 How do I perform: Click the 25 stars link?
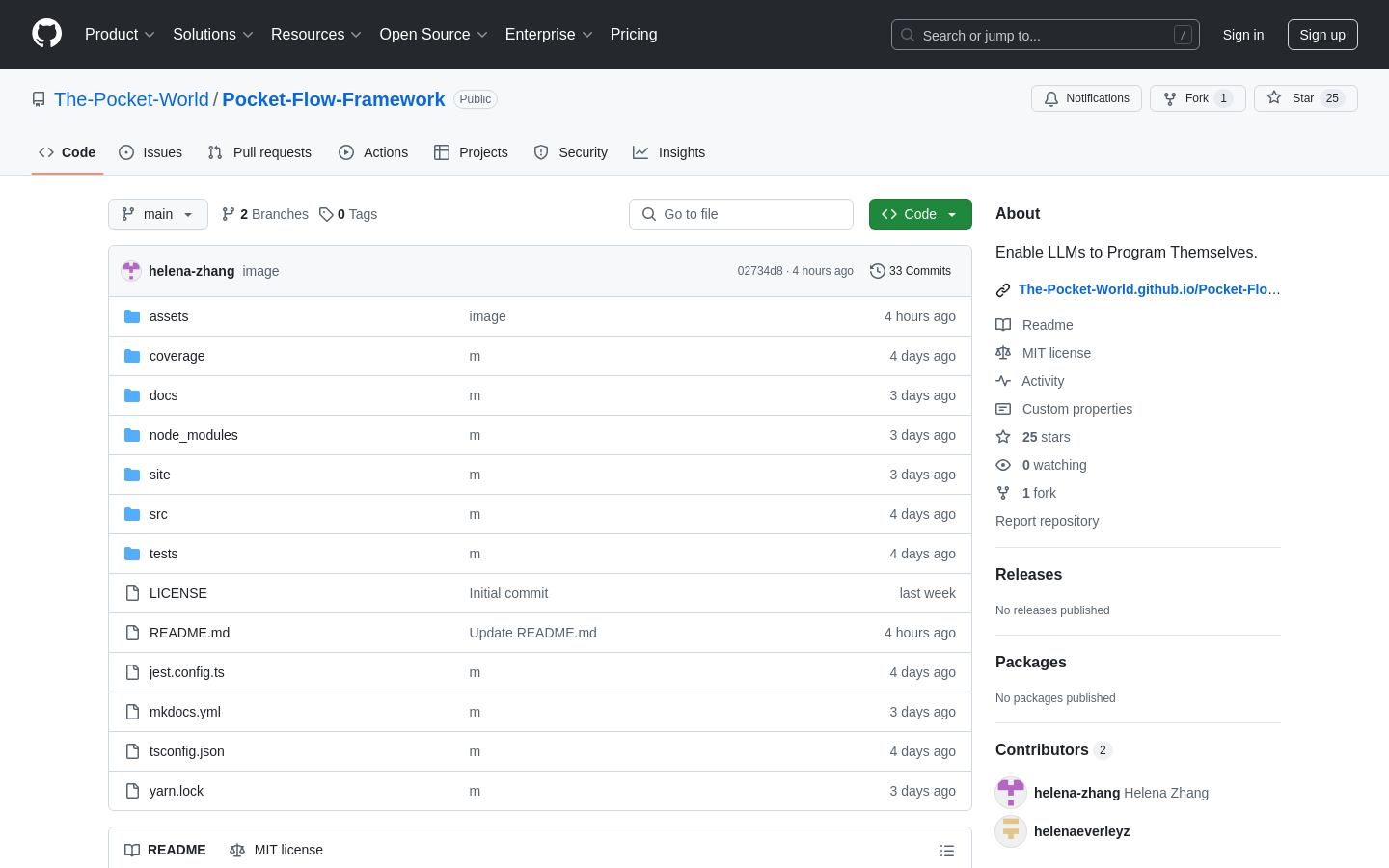(1046, 437)
